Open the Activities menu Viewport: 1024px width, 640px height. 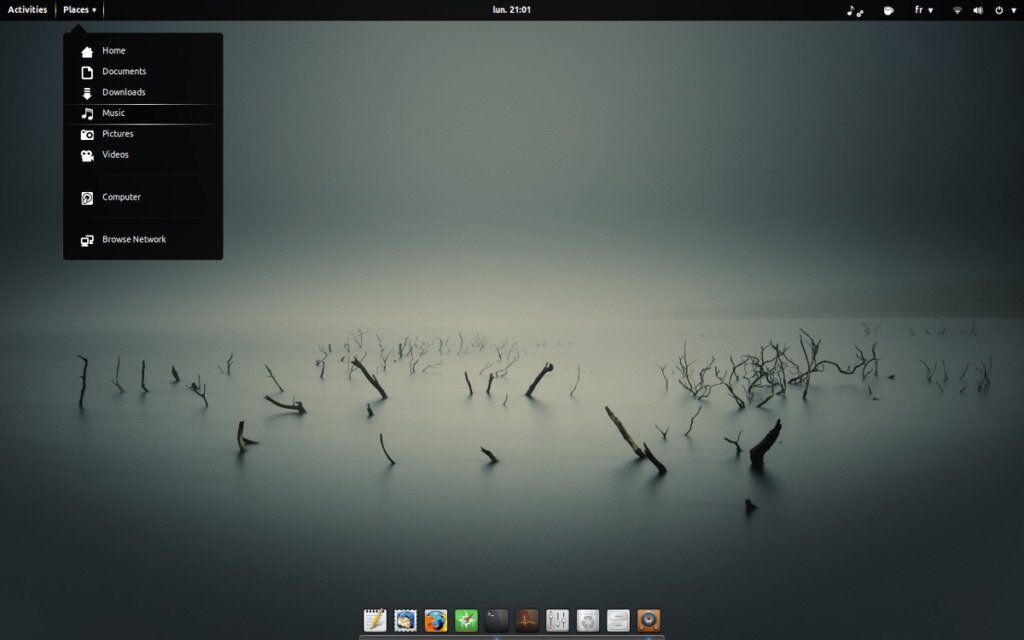pos(27,10)
